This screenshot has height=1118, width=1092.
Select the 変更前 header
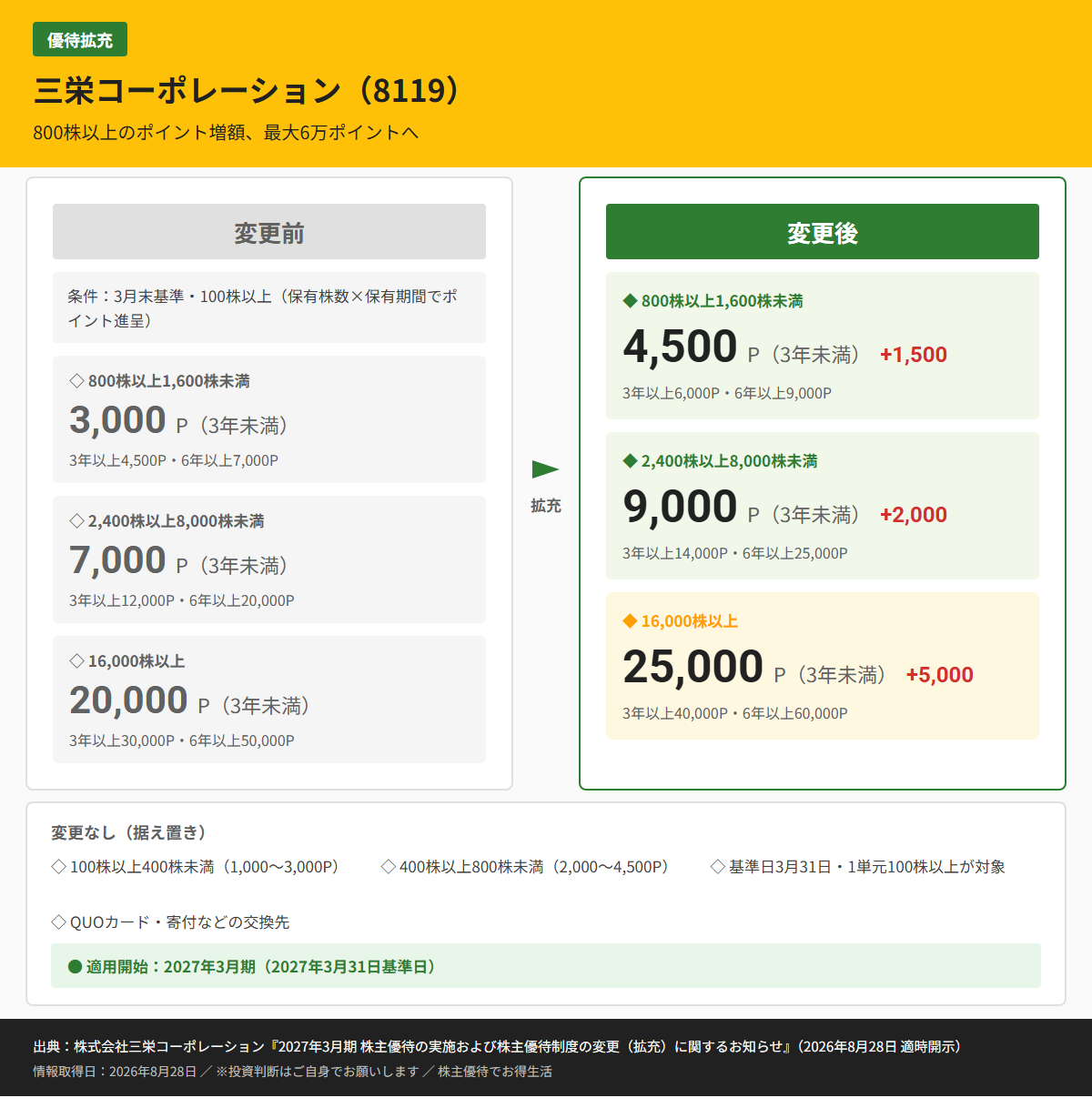click(x=269, y=232)
